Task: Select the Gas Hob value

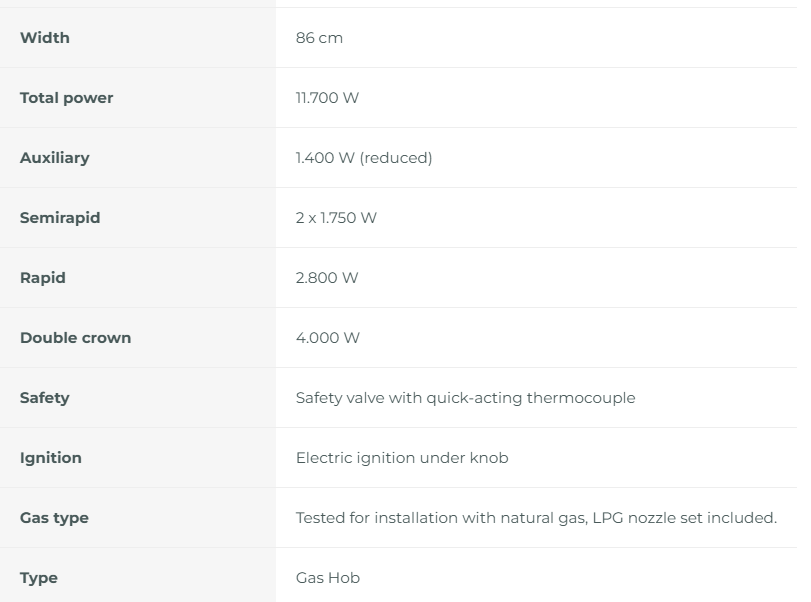Action: coord(328,578)
